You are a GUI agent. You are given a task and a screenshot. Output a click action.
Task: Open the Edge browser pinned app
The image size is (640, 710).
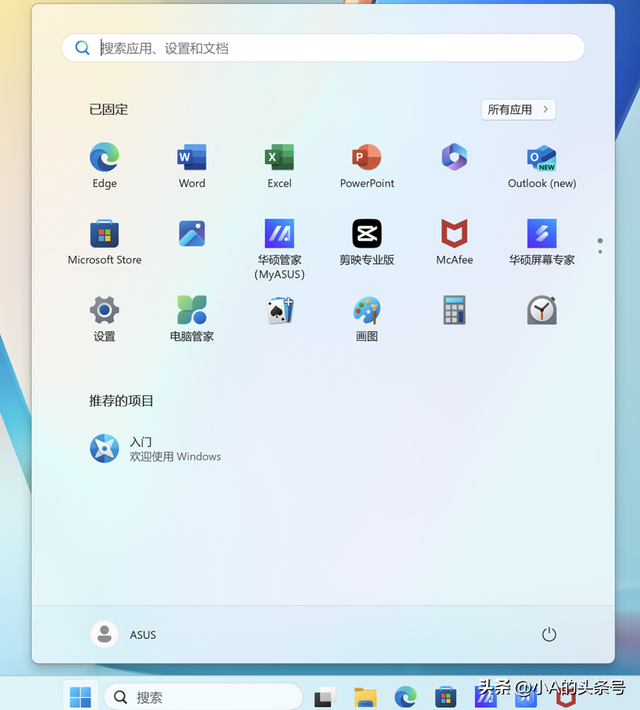(105, 165)
